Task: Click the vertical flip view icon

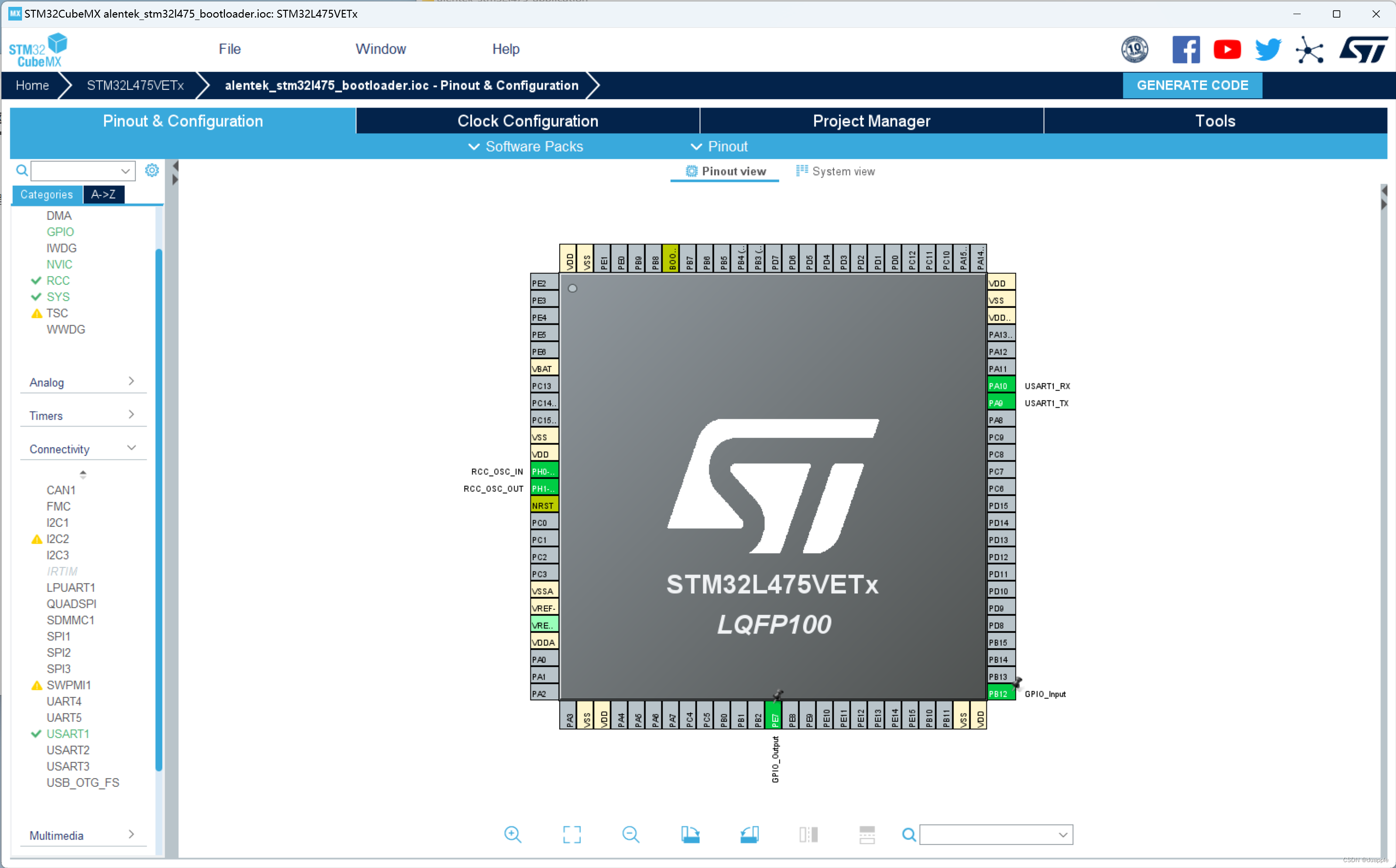Action: [x=808, y=834]
